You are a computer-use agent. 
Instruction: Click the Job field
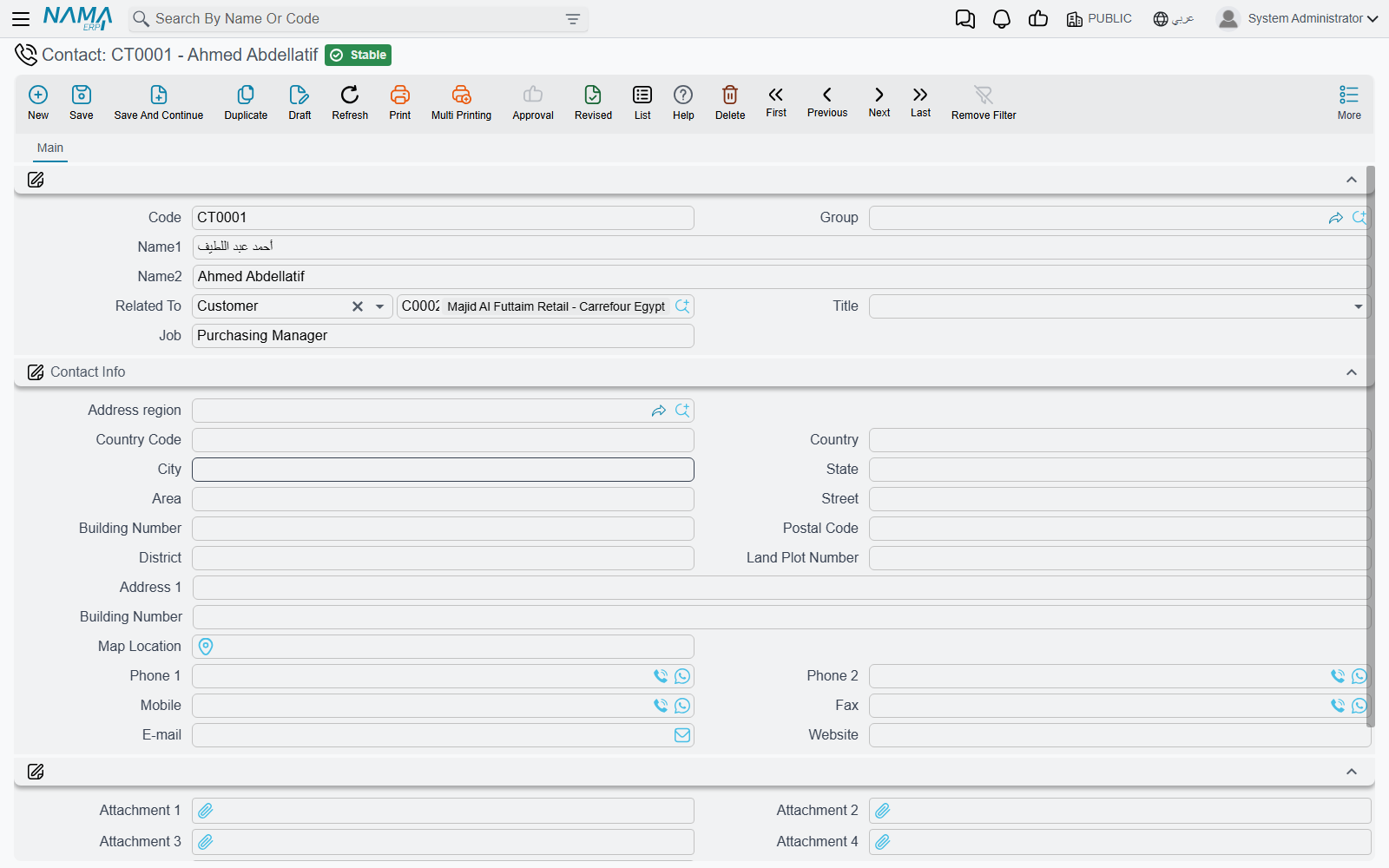(x=443, y=336)
